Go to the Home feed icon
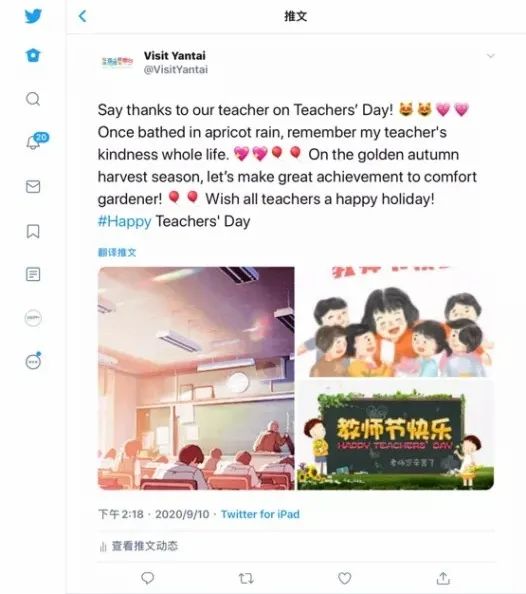This screenshot has width=526, height=594. pos(33,55)
